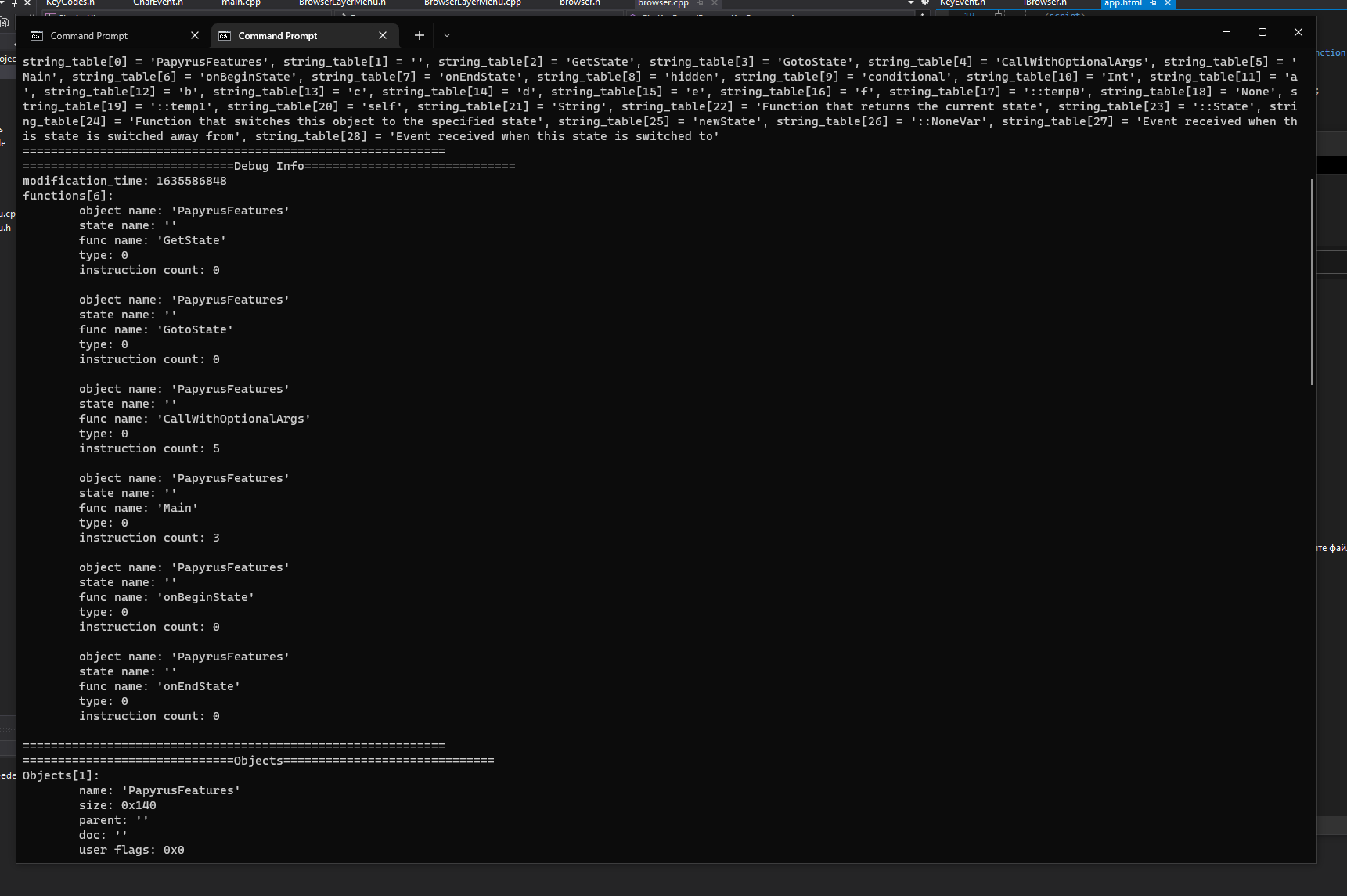Click the "doc: ''" line
Screen dimensions: 1347x896
tap(103, 835)
